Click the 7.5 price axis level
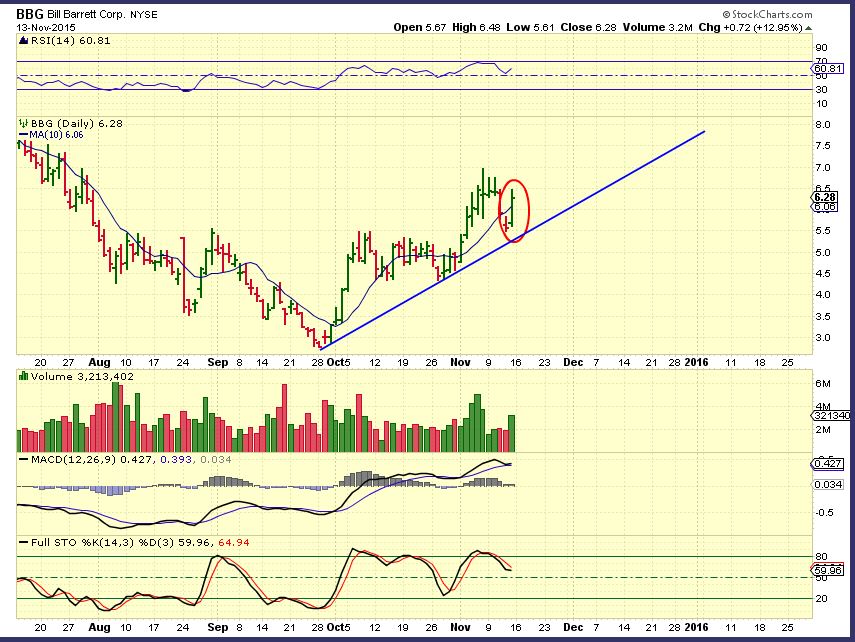 click(x=822, y=146)
